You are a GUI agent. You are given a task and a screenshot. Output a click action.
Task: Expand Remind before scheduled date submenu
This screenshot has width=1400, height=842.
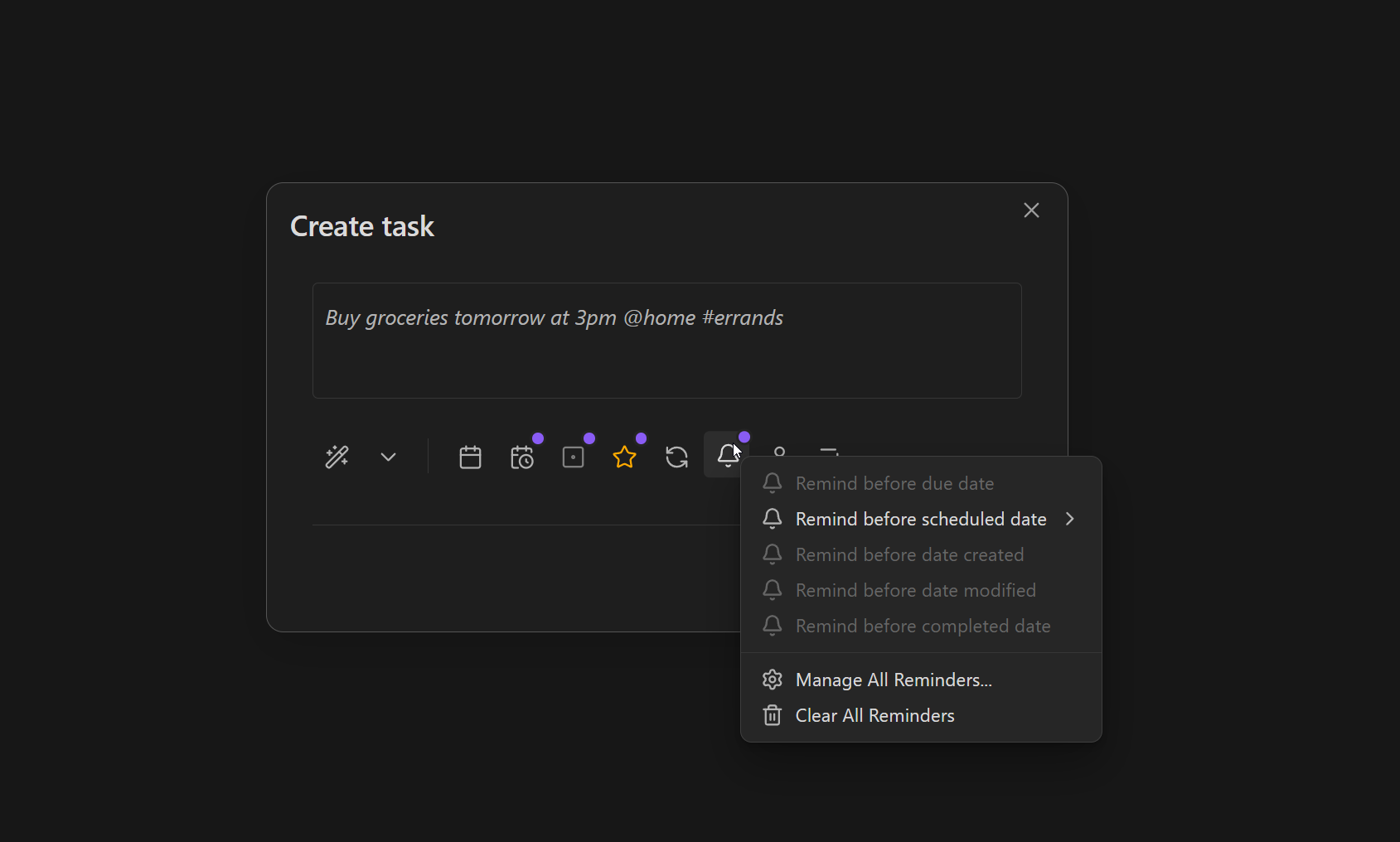pyautogui.click(x=920, y=519)
